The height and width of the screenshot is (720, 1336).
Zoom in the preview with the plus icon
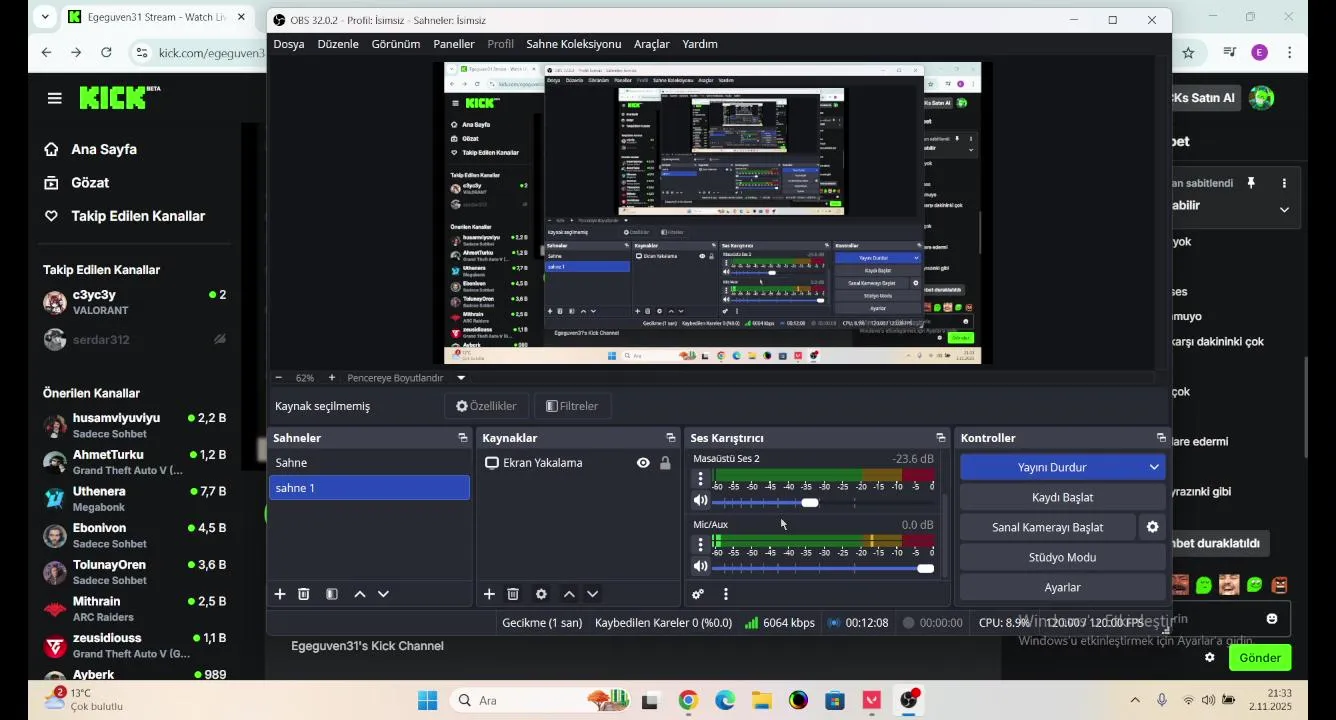[x=332, y=378]
